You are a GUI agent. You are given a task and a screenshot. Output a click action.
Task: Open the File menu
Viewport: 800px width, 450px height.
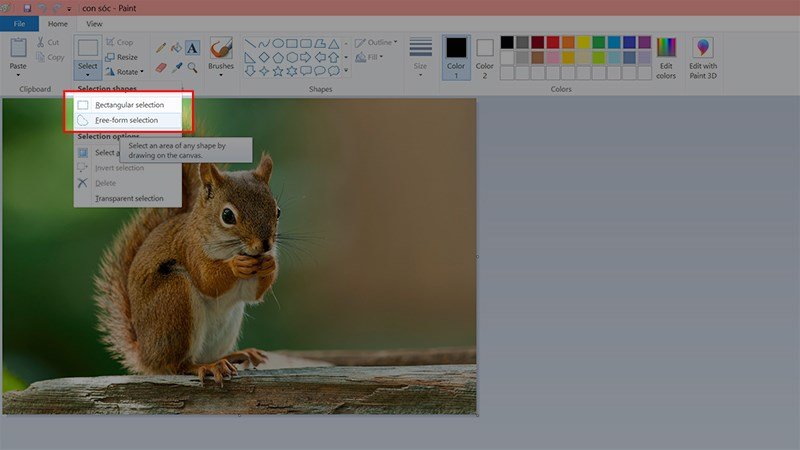pyautogui.click(x=19, y=23)
